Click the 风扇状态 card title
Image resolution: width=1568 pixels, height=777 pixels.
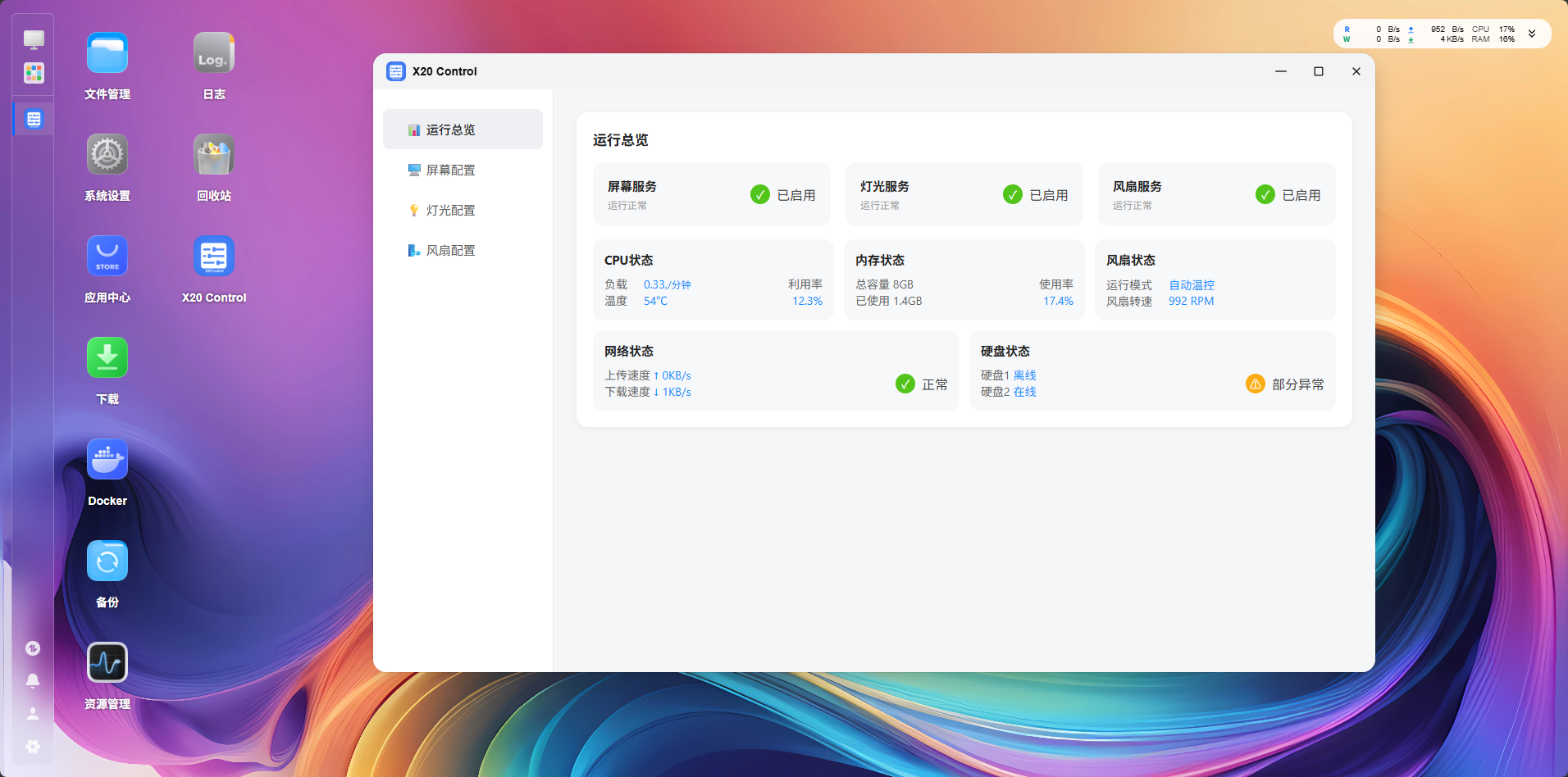click(1131, 261)
